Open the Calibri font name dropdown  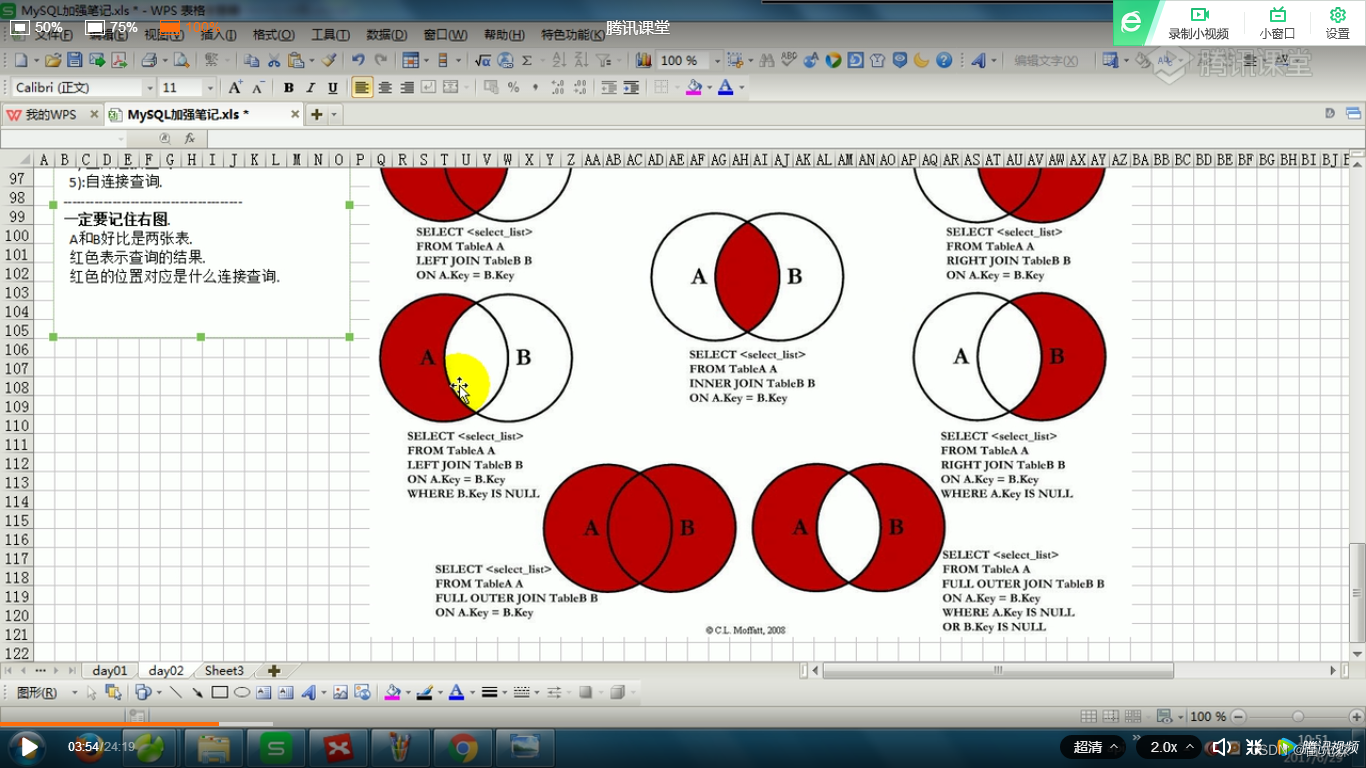(x=150, y=88)
